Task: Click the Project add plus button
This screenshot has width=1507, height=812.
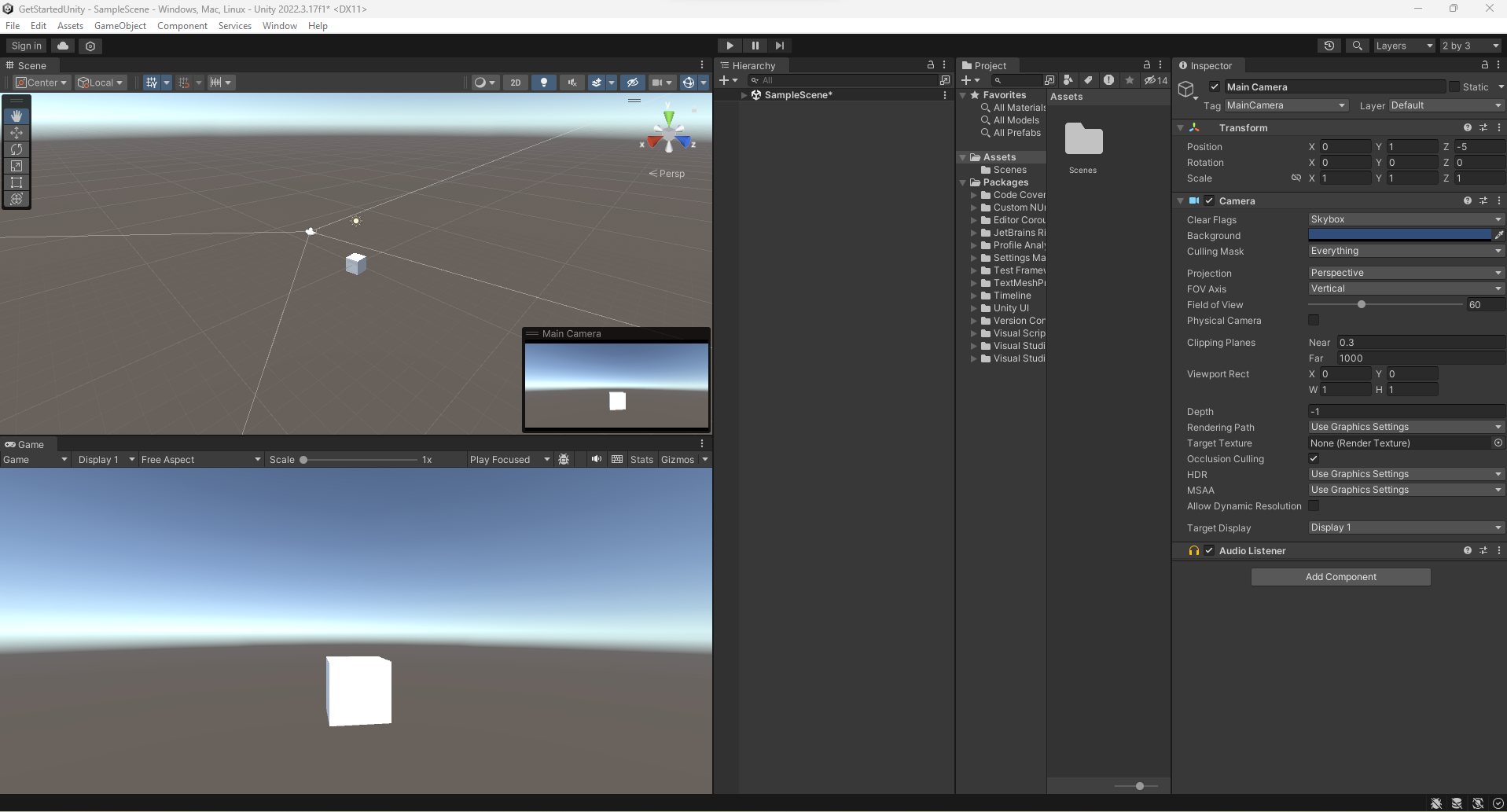Action: pos(970,80)
